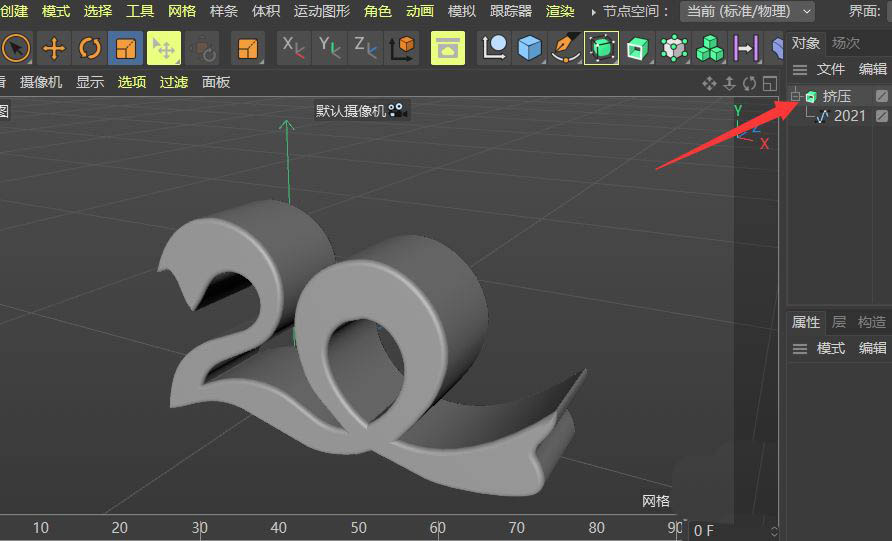Switch to the 场次 tab
Screen dimensions: 892x541
(845, 43)
